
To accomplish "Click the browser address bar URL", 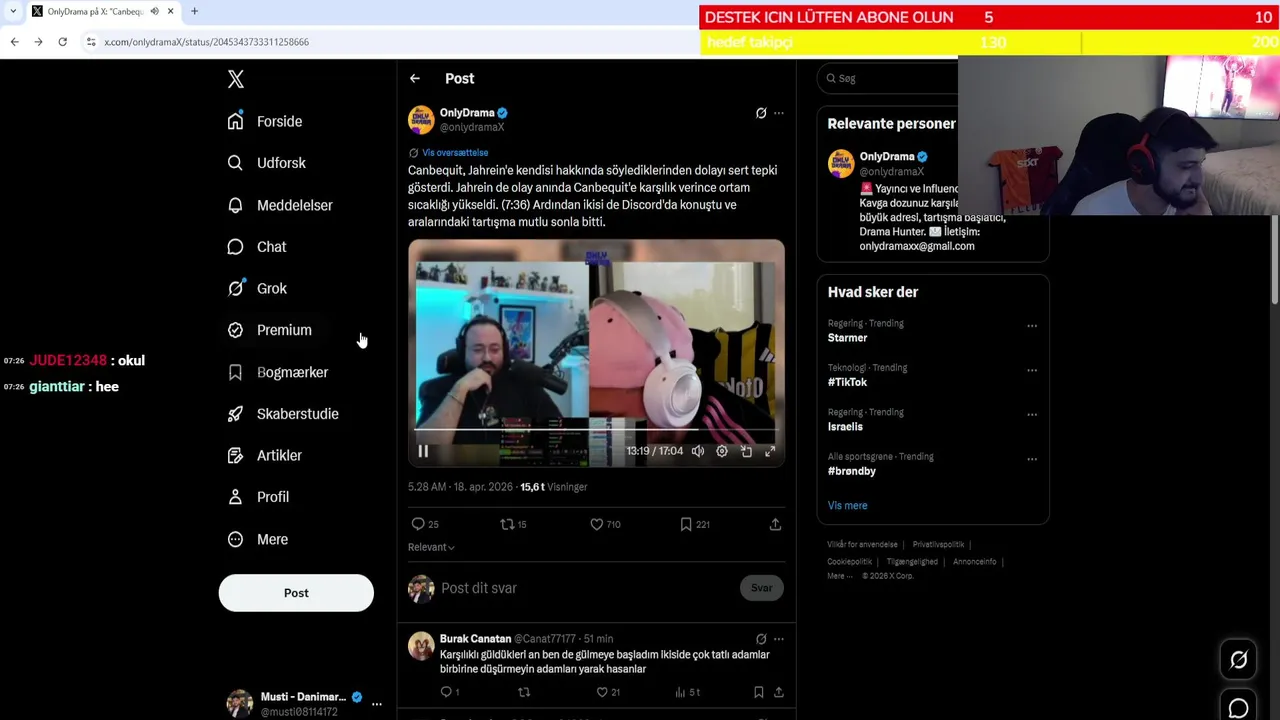I will point(206,42).
